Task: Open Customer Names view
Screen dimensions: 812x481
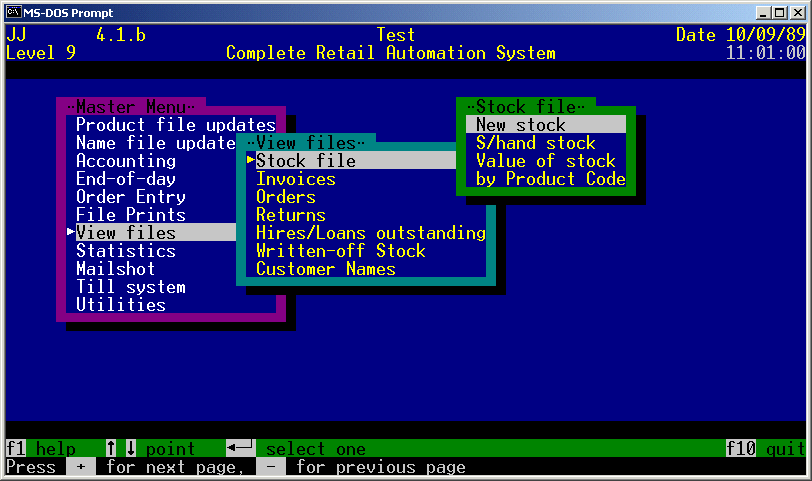Action: click(x=326, y=269)
